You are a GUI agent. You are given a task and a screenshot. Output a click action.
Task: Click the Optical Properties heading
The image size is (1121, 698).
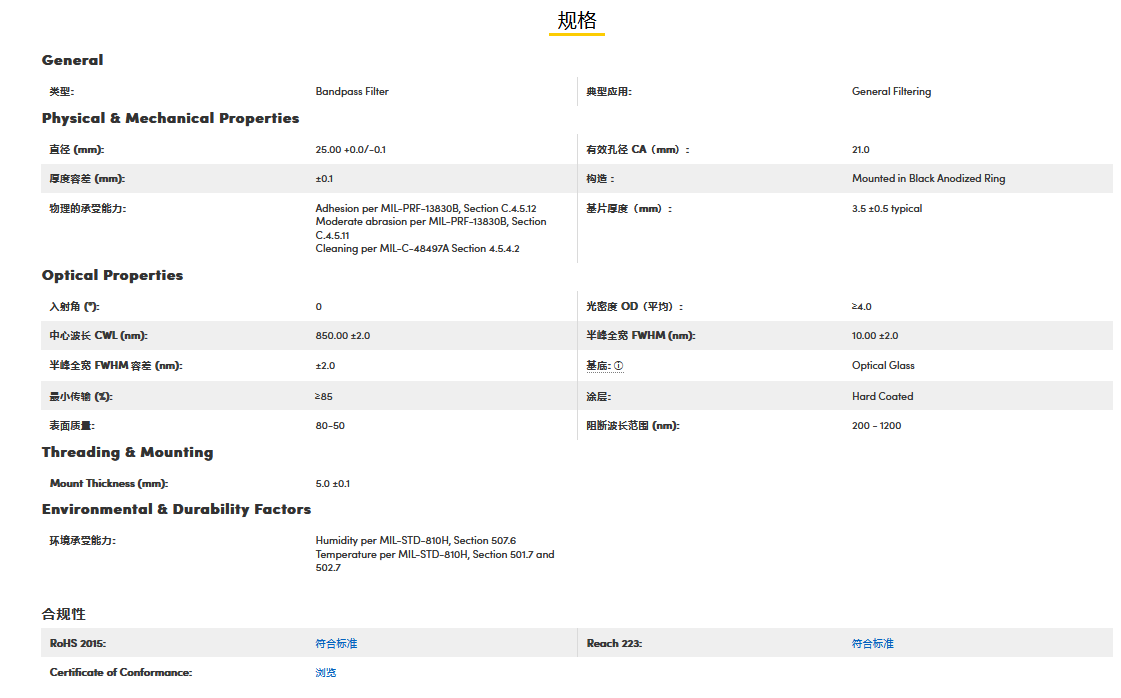point(112,275)
